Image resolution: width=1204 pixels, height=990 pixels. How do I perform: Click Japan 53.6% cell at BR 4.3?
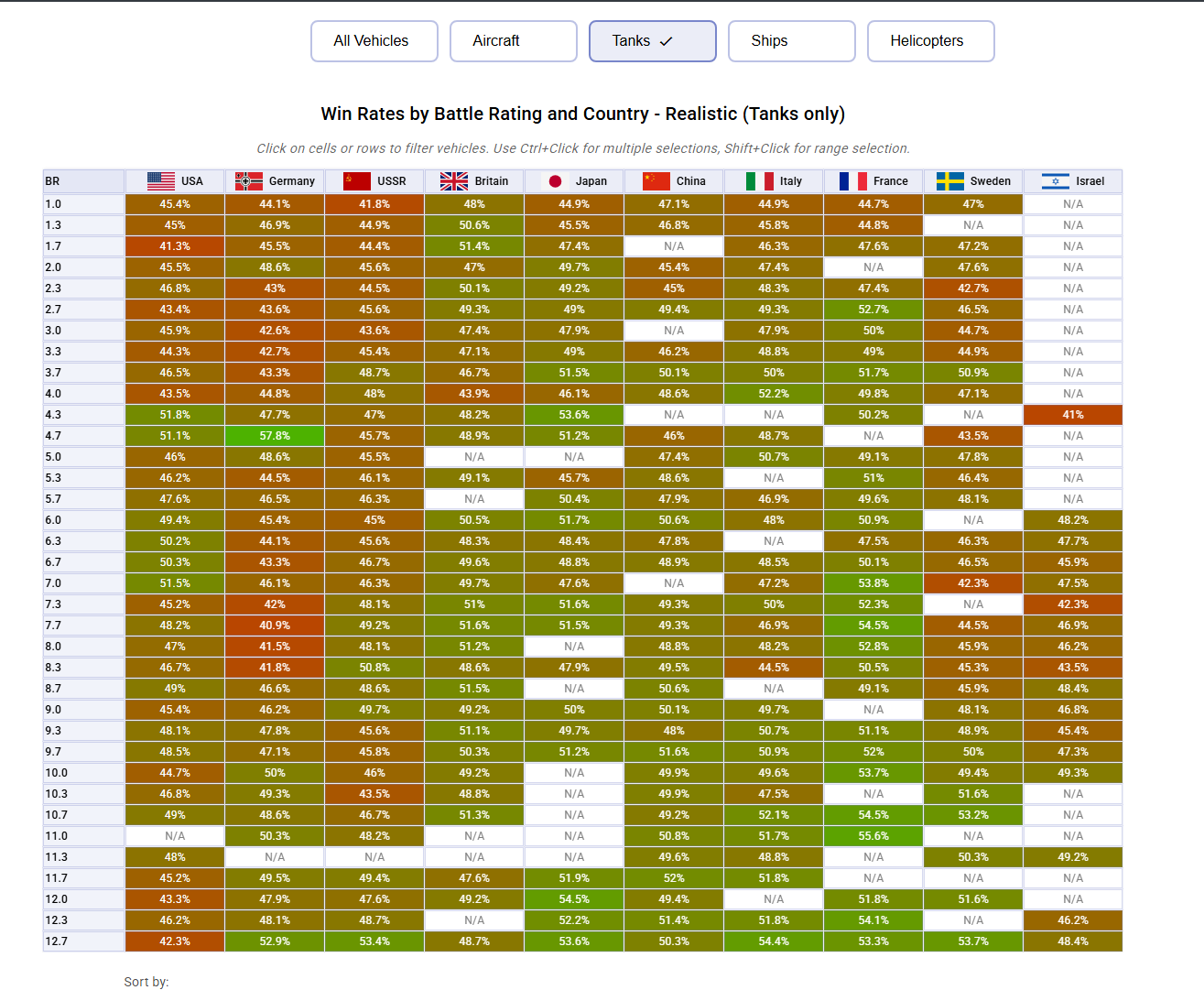[x=574, y=415]
